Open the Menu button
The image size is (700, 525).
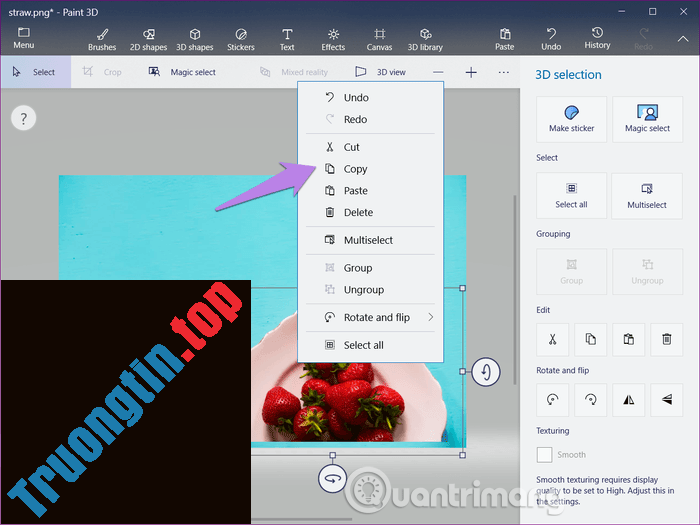click(24, 38)
